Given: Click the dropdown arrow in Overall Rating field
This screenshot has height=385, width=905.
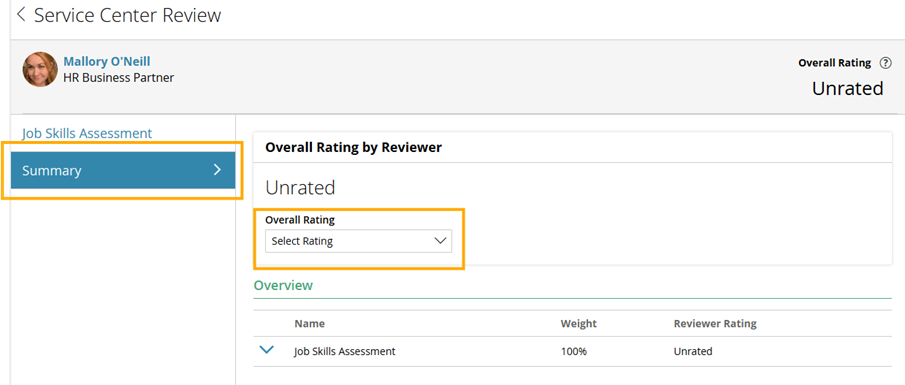Looking at the screenshot, I should coord(440,241).
